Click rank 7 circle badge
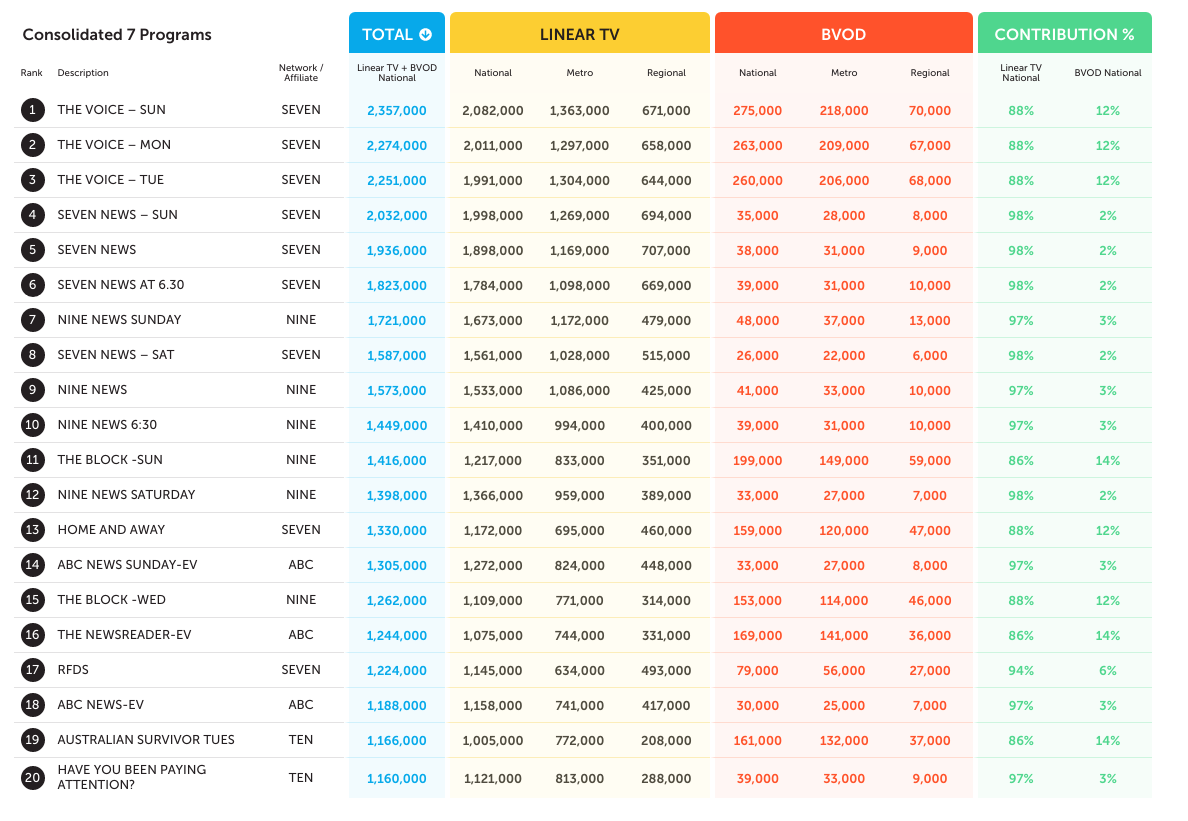The height and width of the screenshot is (821, 1188). [x=33, y=320]
